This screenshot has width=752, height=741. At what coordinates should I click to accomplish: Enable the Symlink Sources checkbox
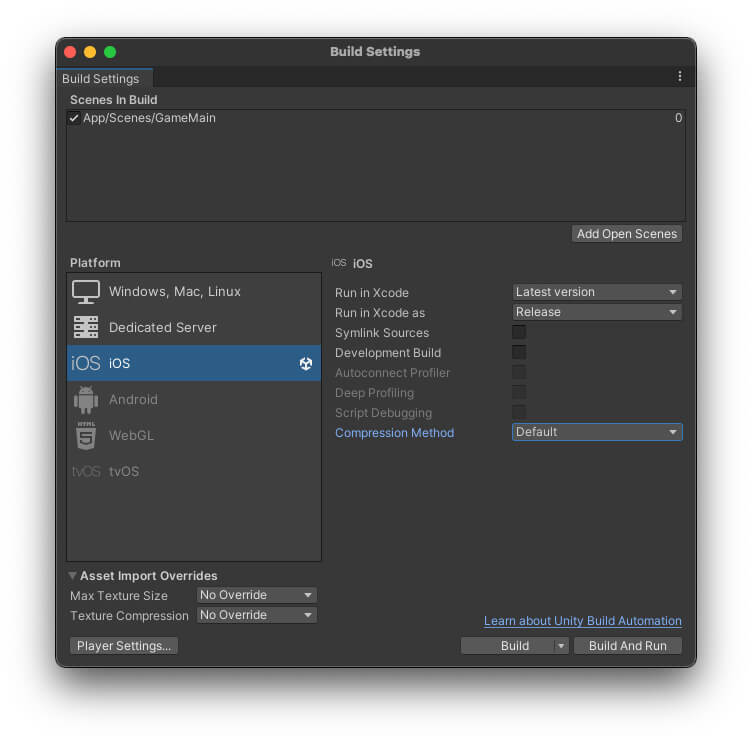pyautogui.click(x=519, y=332)
